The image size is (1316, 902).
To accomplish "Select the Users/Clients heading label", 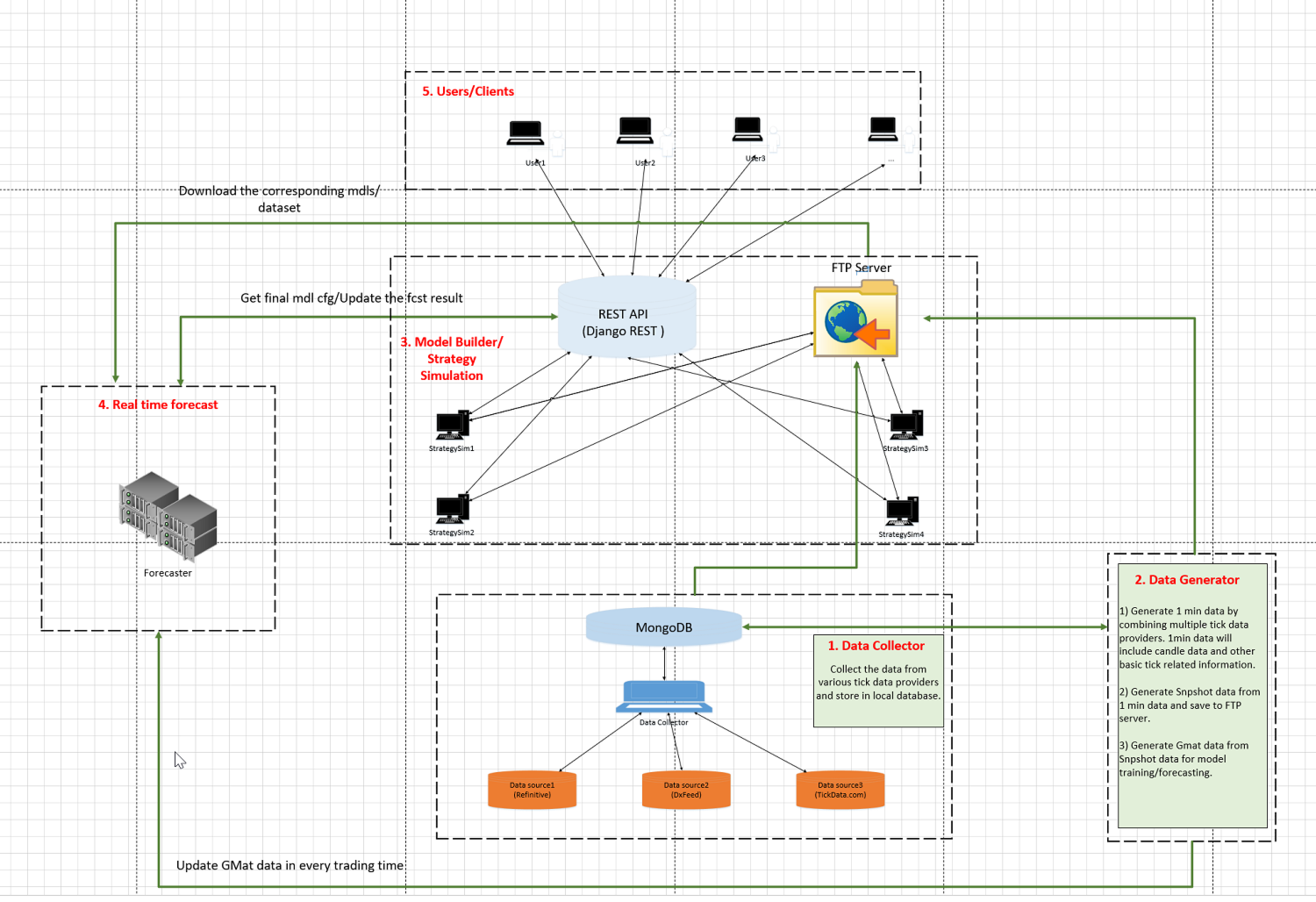I will [468, 91].
